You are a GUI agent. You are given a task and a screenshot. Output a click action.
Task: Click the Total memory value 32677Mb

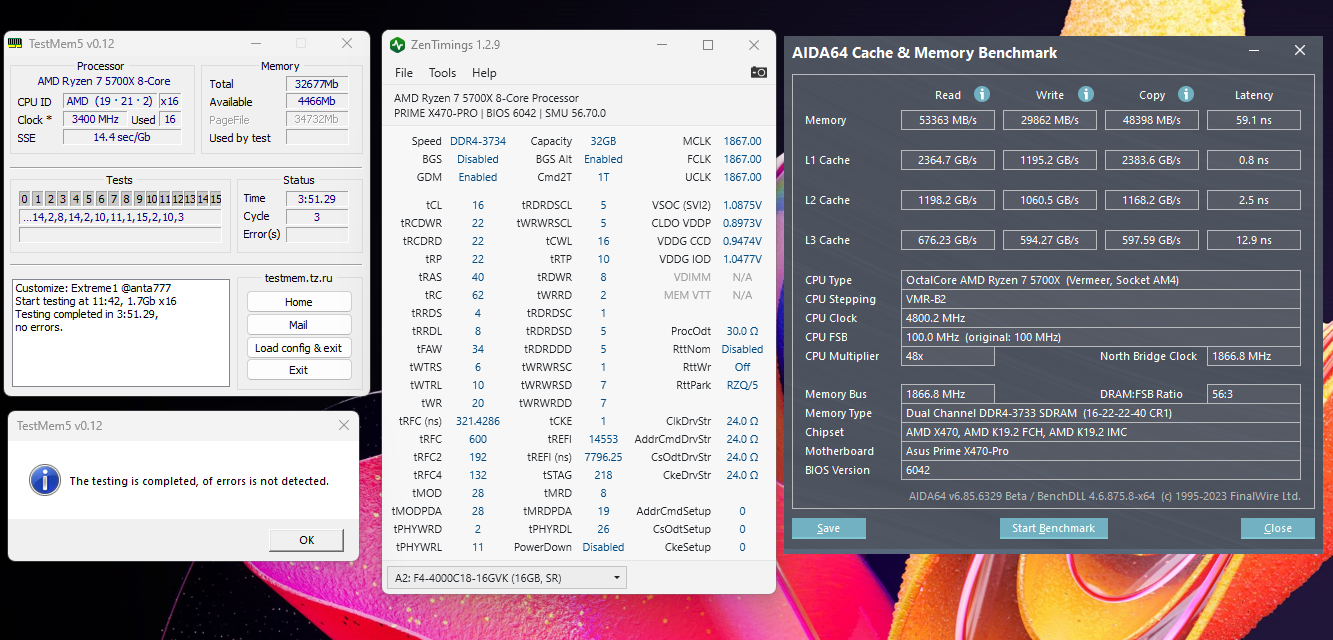coord(317,84)
